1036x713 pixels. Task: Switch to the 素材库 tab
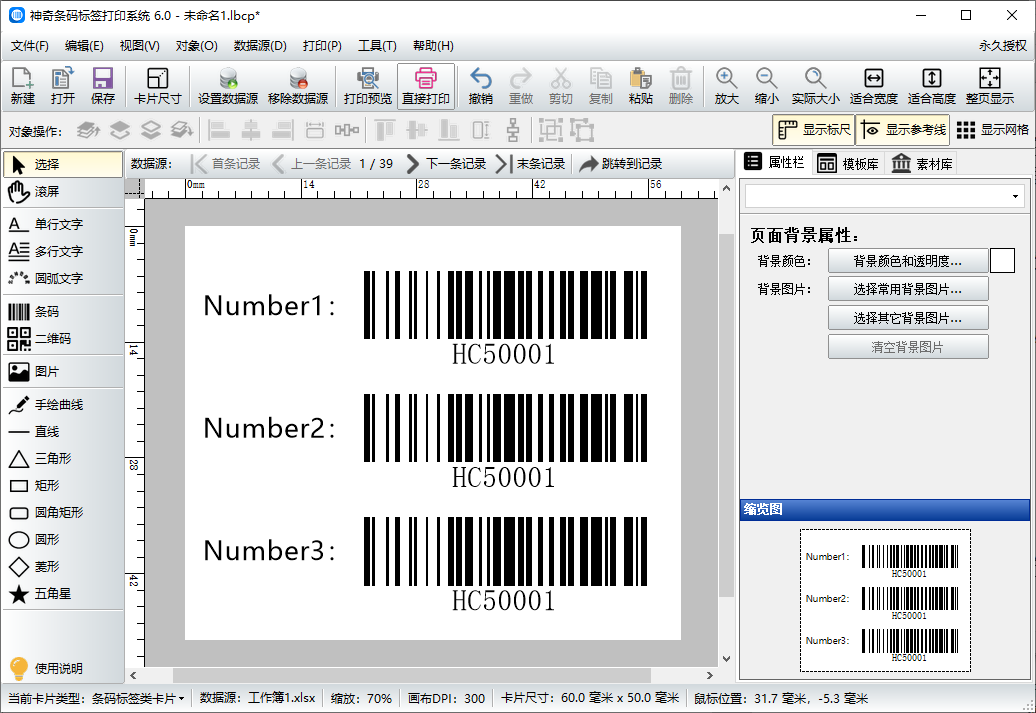click(922, 163)
